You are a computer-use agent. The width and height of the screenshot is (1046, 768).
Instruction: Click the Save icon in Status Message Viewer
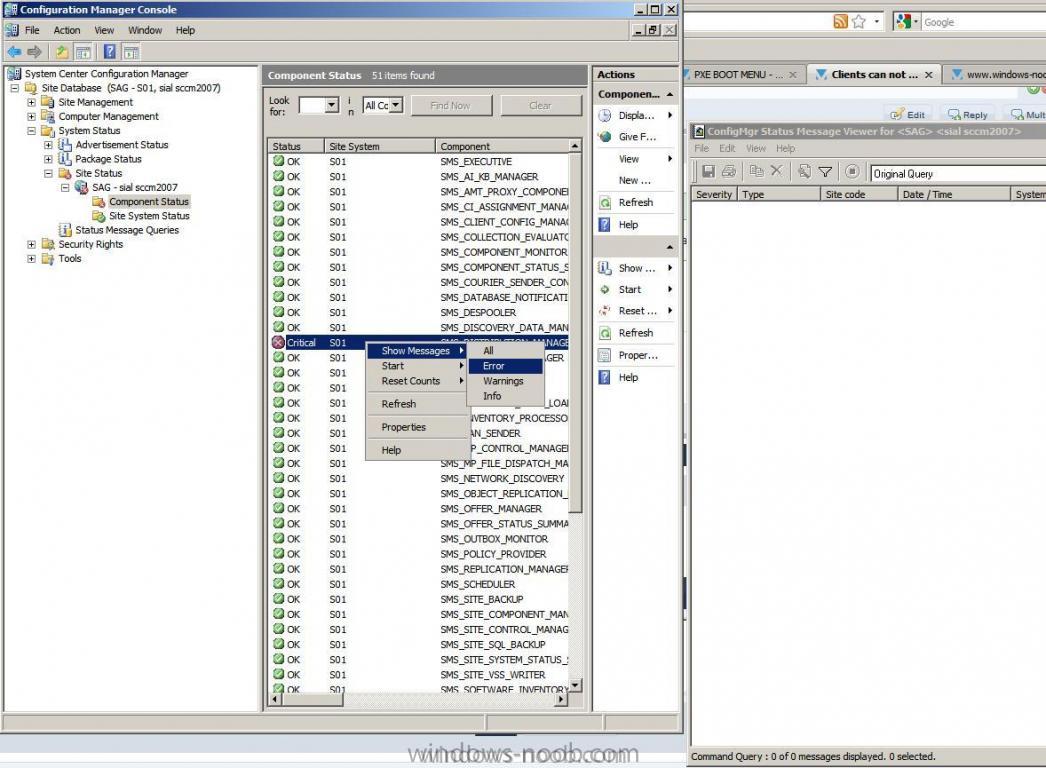pos(708,171)
